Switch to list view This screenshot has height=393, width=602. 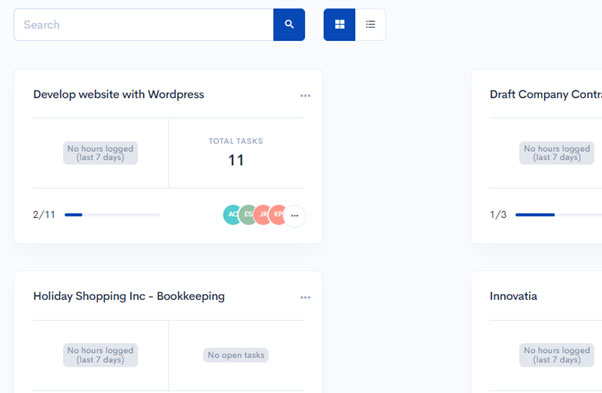(x=370, y=25)
